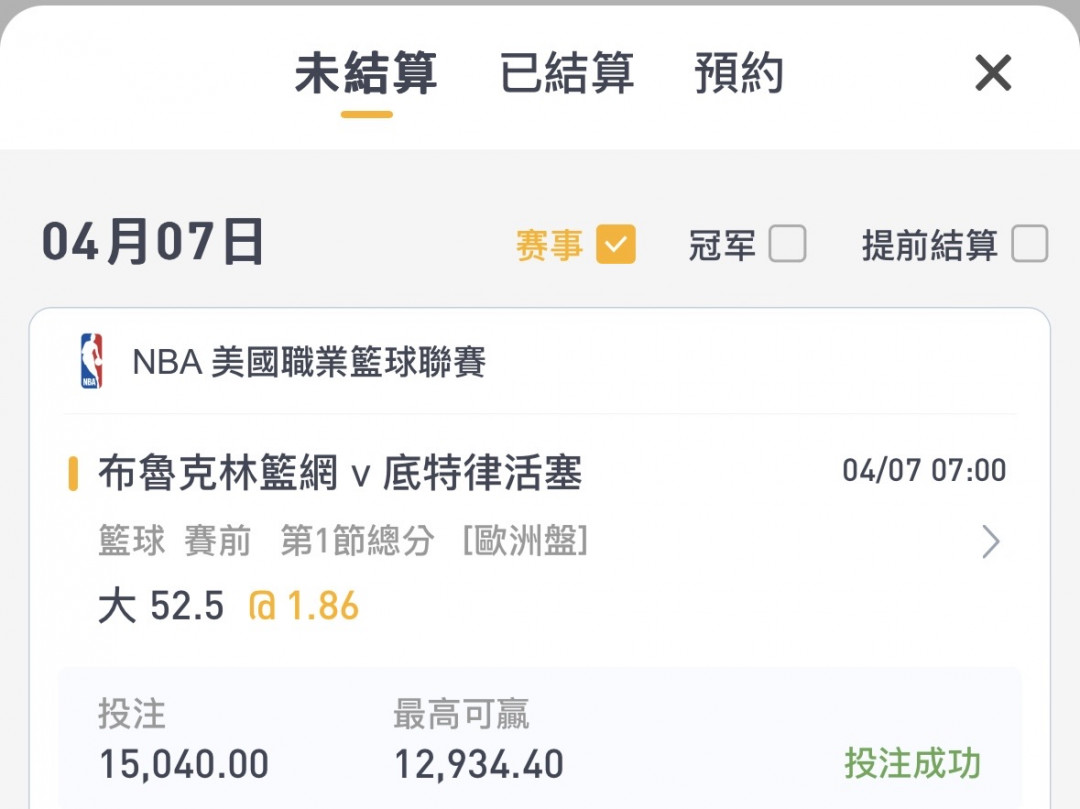
Task: Click the 15,040.00 stake amount
Action: tap(184, 764)
